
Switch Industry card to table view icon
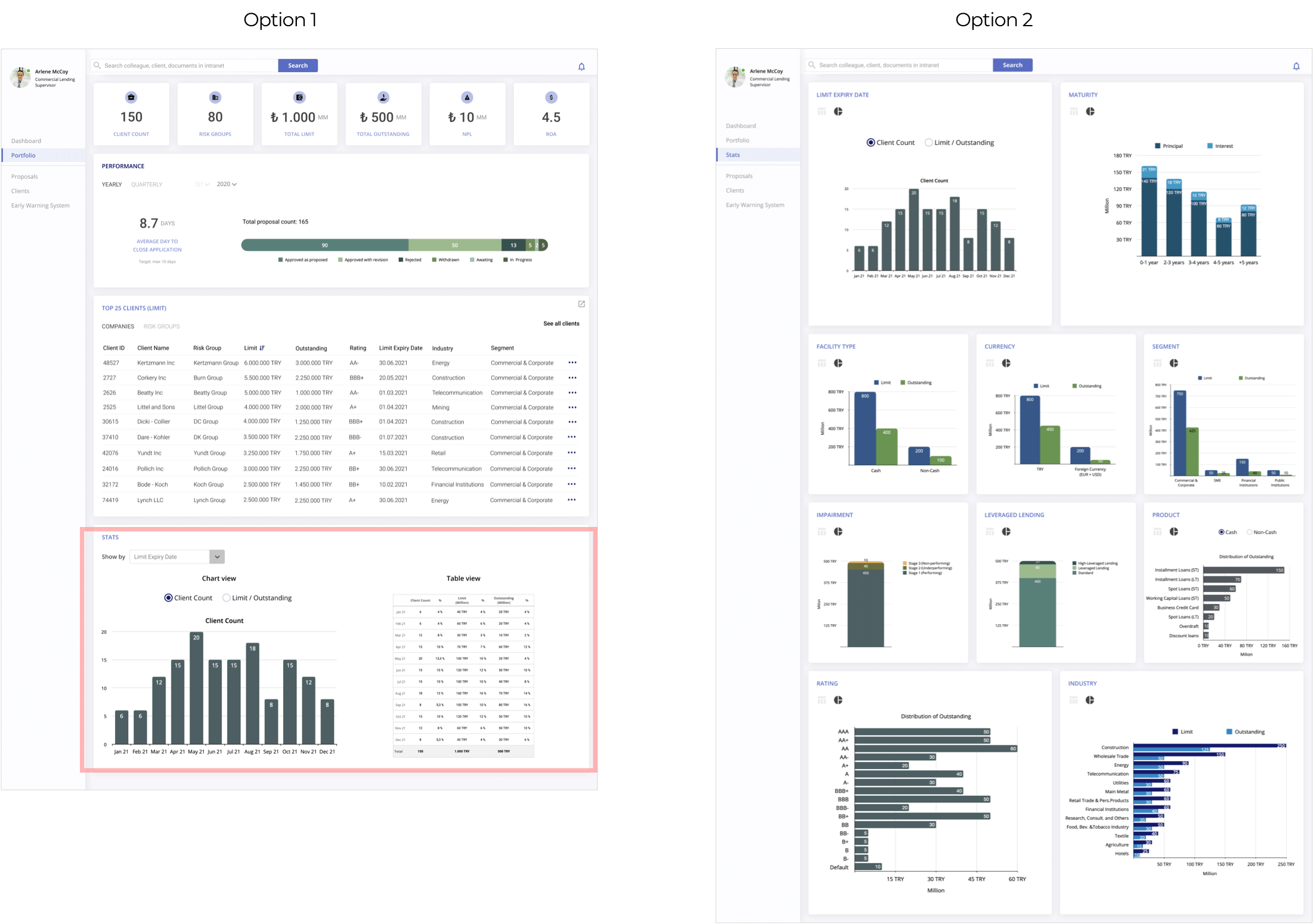(1073, 700)
